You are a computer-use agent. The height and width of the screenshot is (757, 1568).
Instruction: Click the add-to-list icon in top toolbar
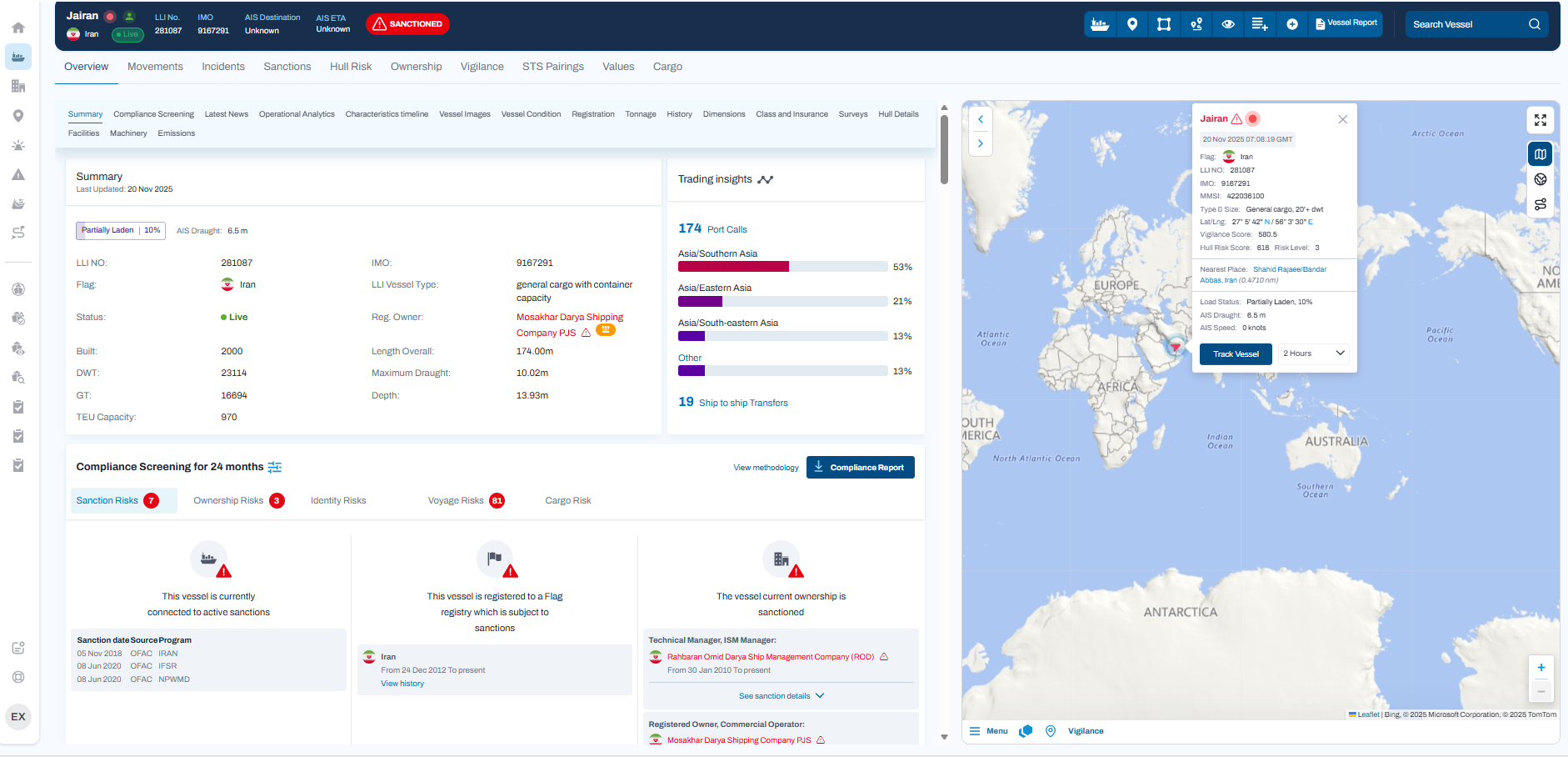pyautogui.click(x=1260, y=24)
